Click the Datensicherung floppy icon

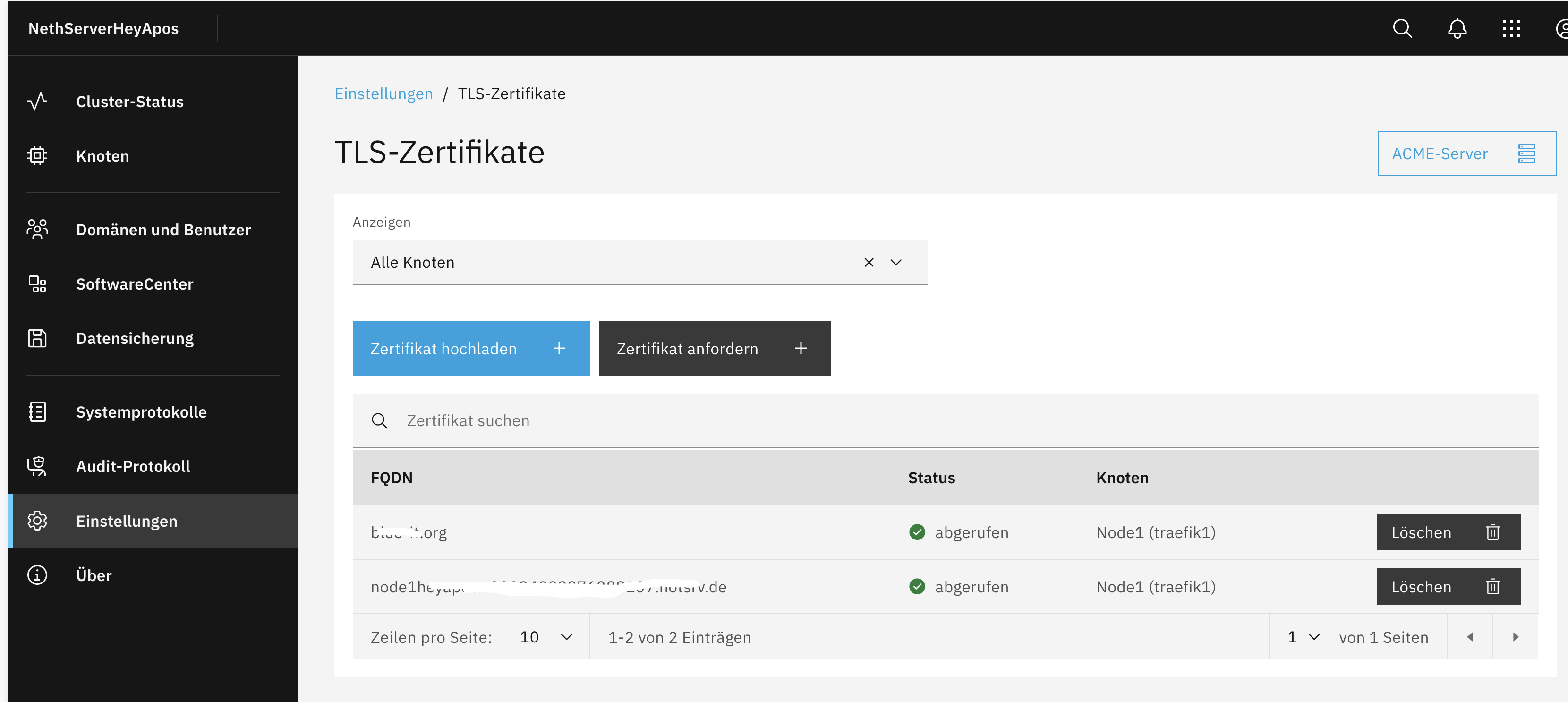click(x=37, y=339)
